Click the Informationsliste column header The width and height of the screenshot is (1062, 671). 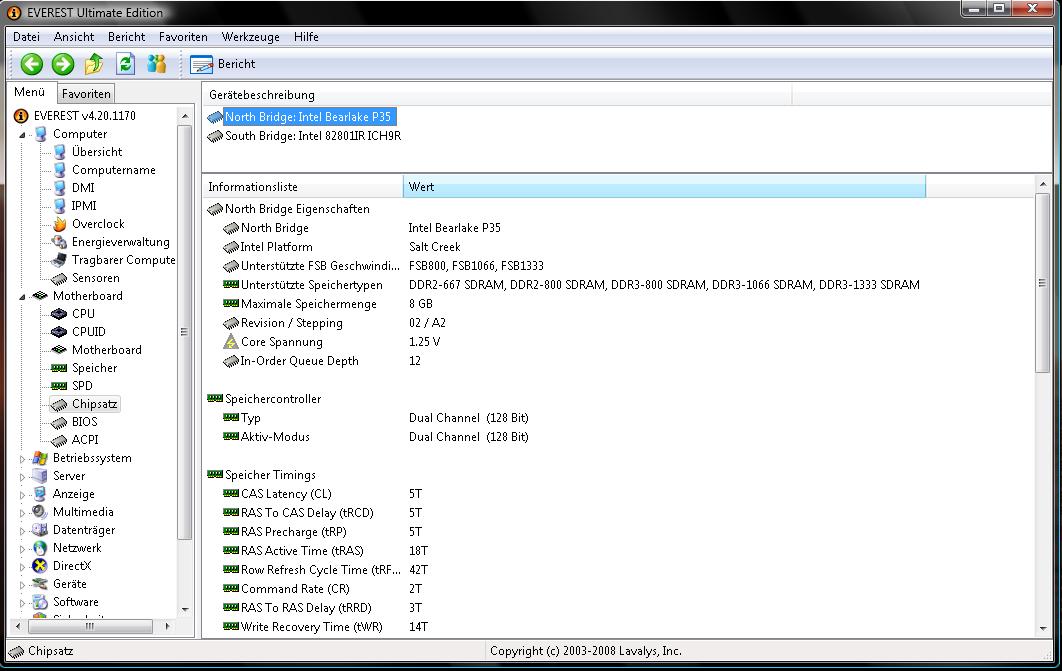click(x=302, y=187)
